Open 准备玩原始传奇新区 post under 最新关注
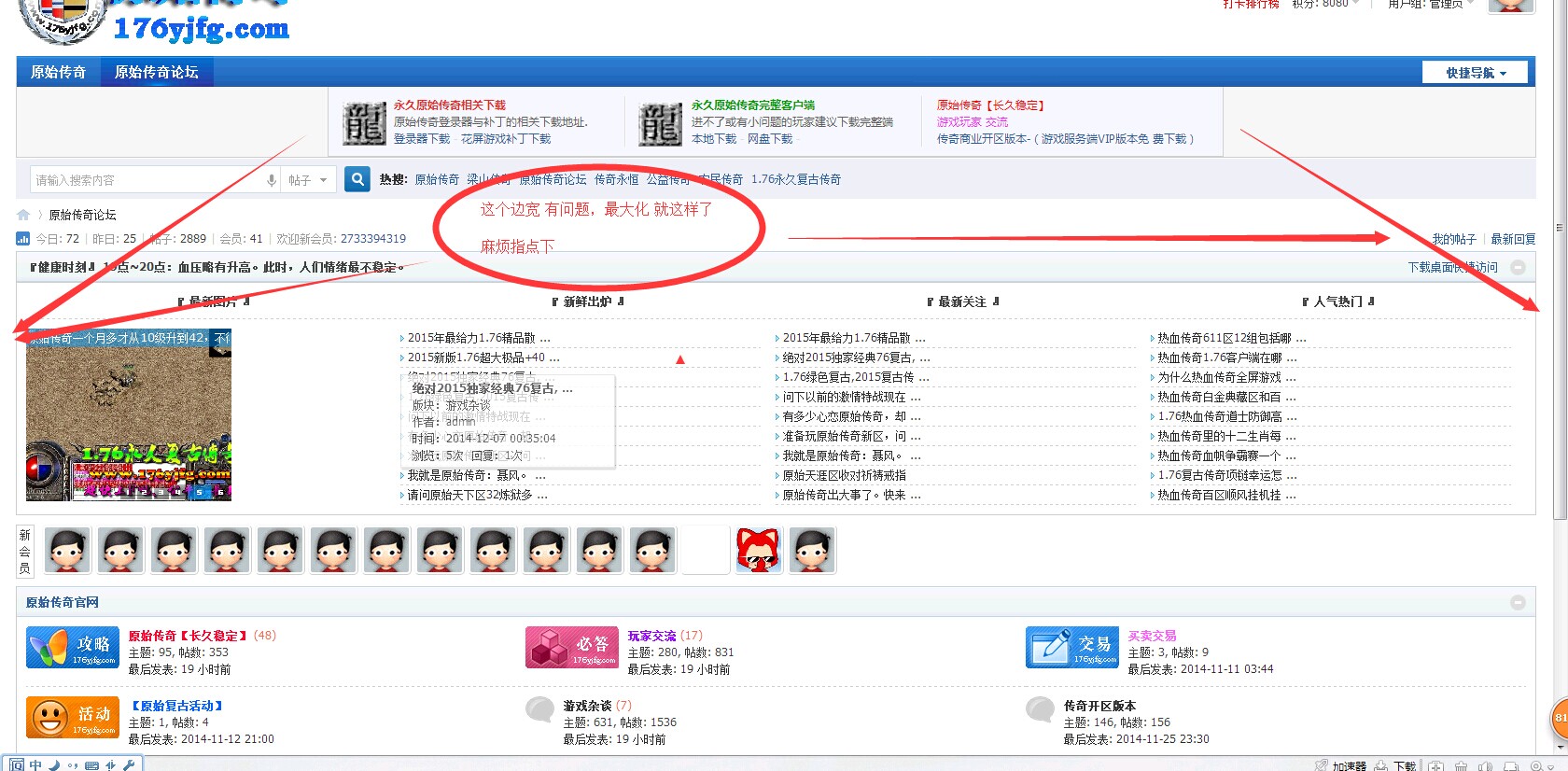Image resolution: width=1568 pixels, height=771 pixels. (x=851, y=436)
